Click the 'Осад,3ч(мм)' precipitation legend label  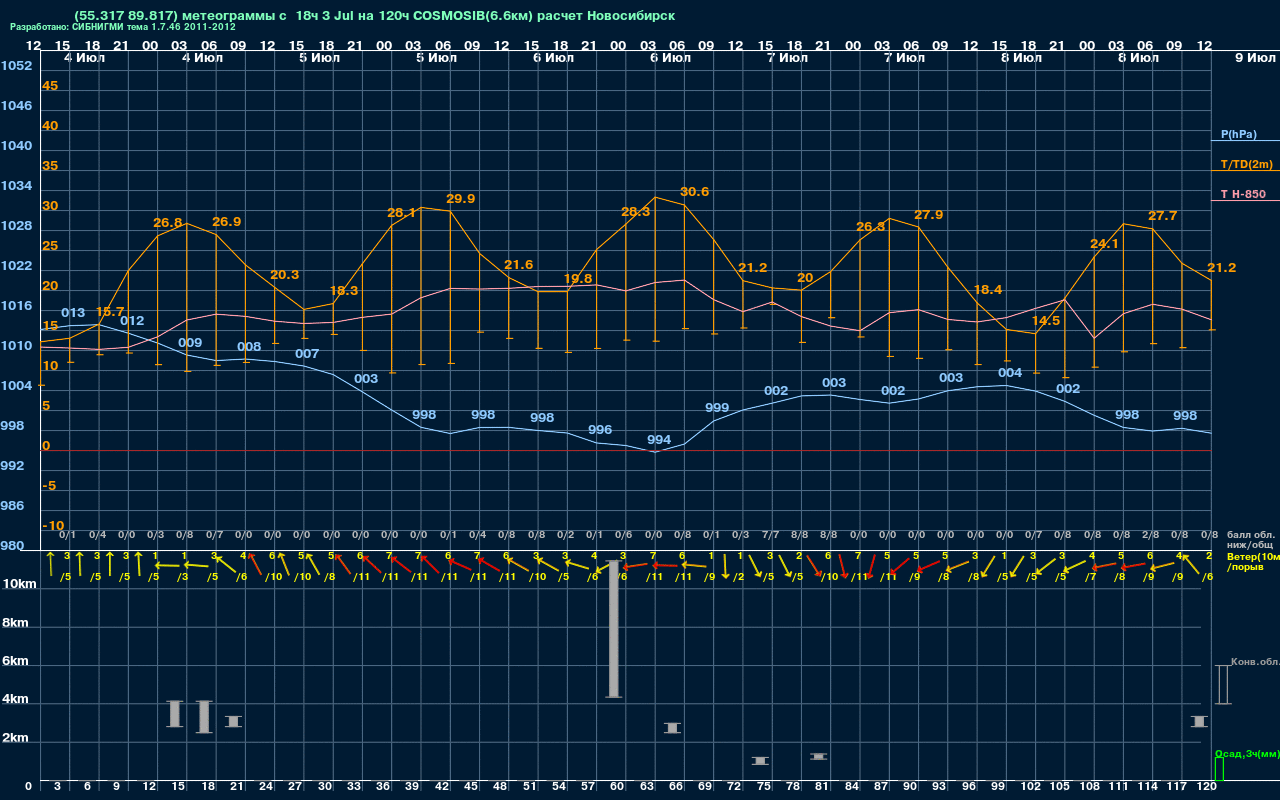[x=1246, y=753]
